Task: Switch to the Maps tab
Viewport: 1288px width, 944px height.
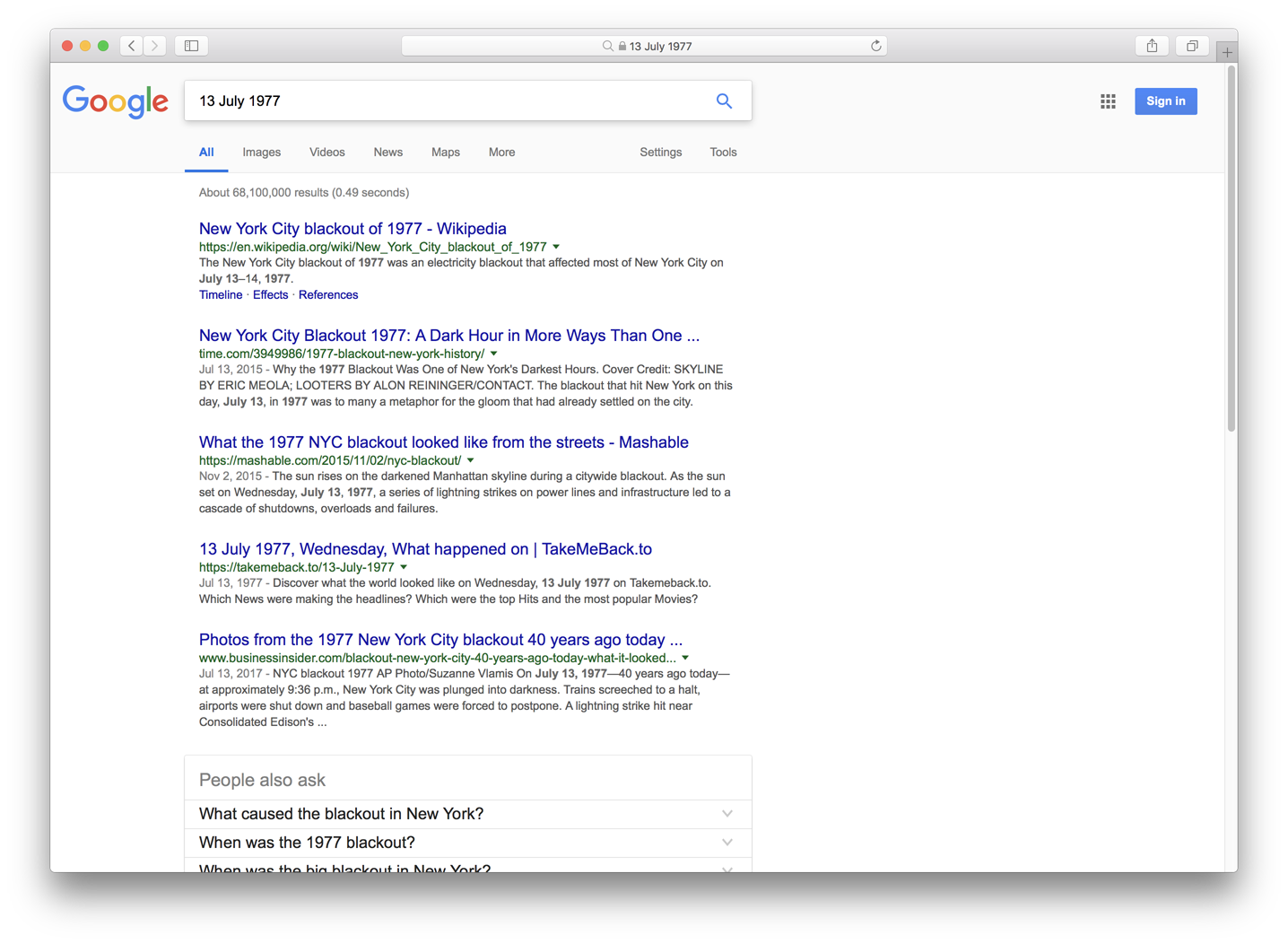Action: tap(445, 153)
